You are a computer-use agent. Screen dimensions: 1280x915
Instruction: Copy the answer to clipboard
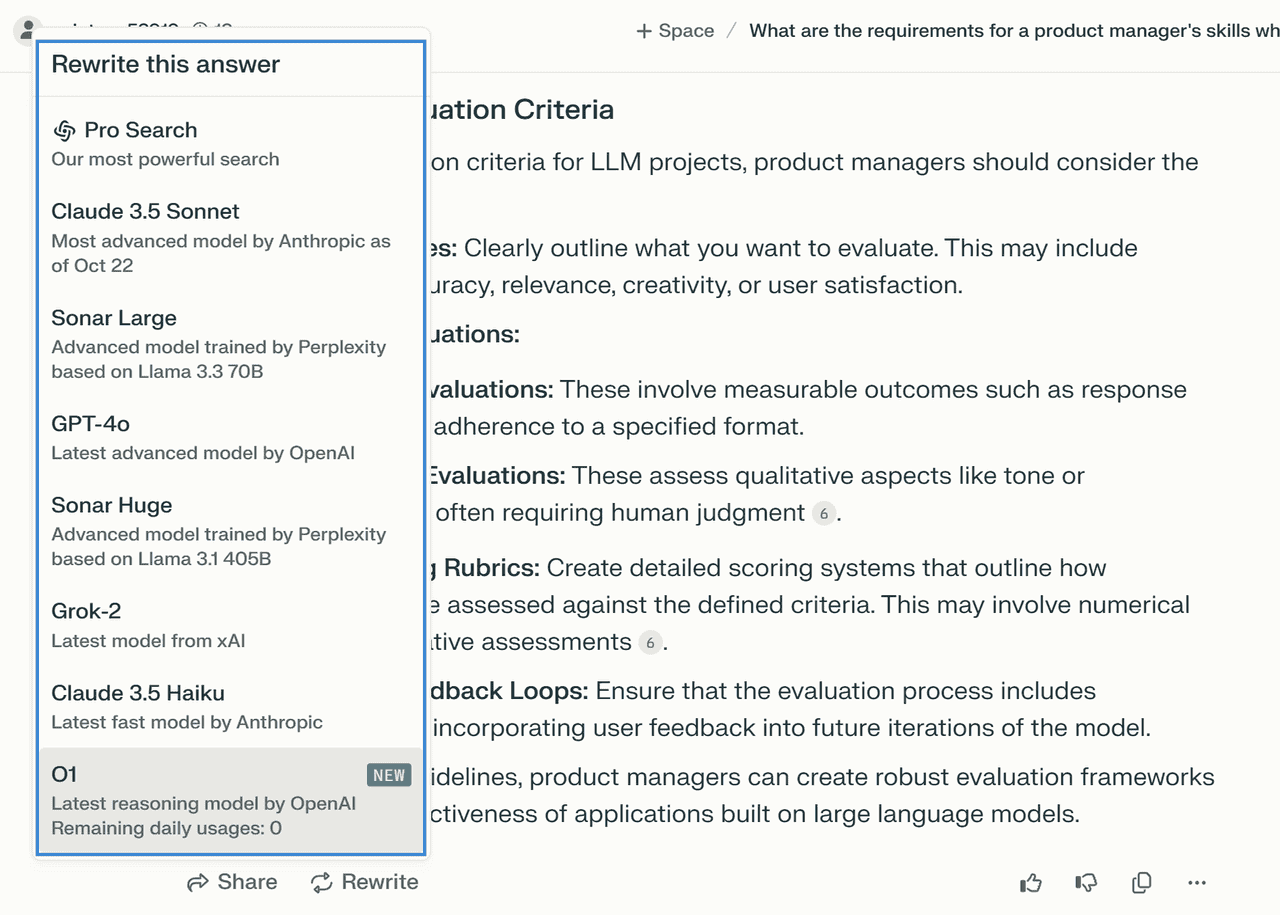click(1141, 882)
